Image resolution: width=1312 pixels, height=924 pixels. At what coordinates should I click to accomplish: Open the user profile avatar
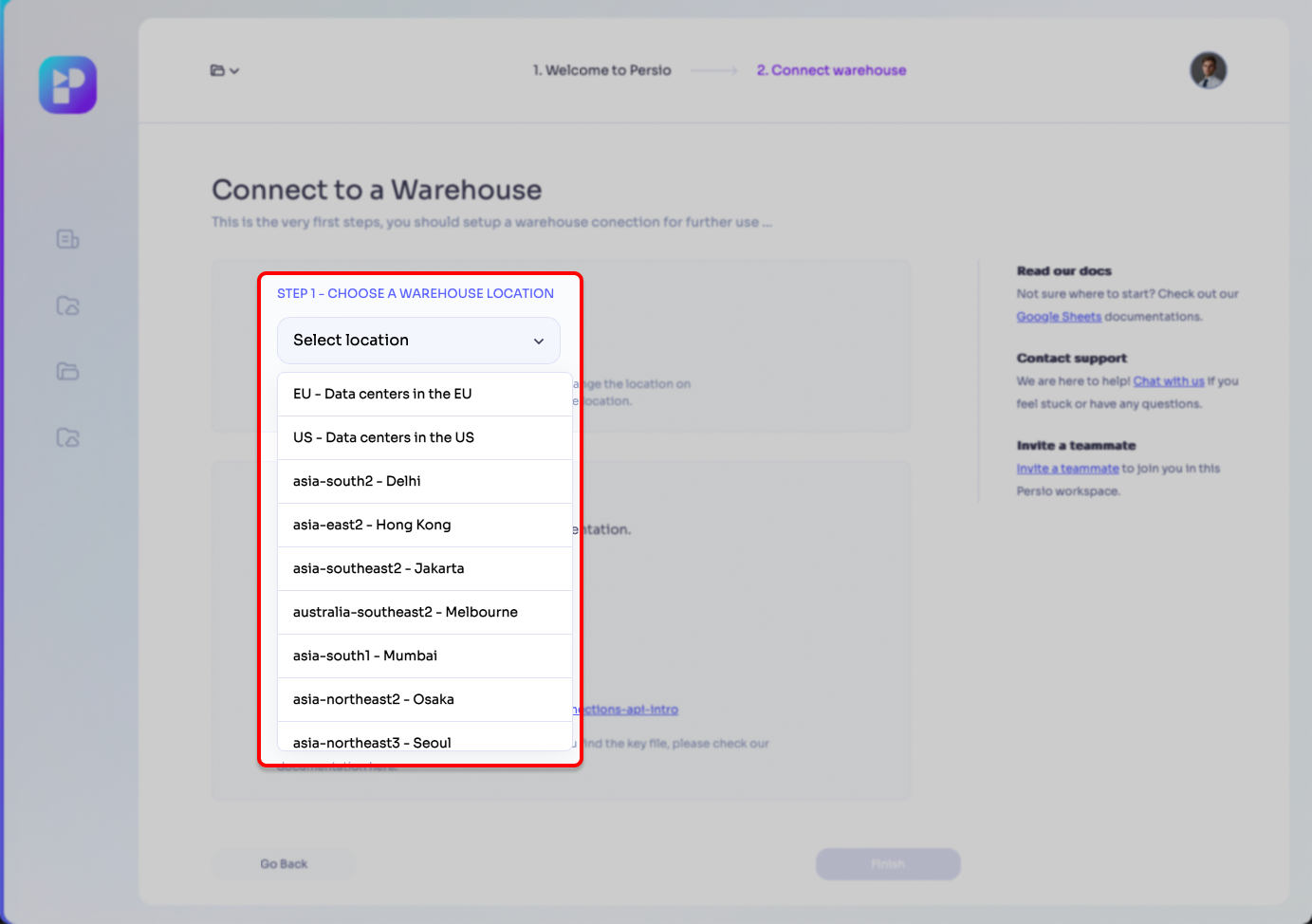1207,70
